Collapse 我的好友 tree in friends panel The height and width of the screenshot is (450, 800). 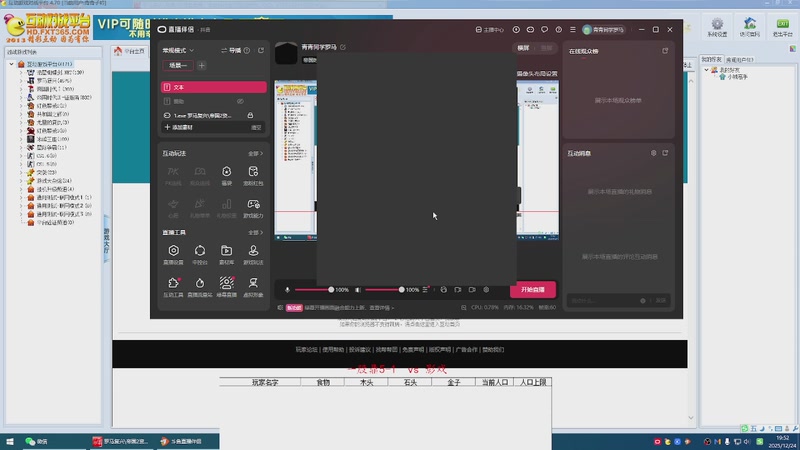(x=707, y=70)
